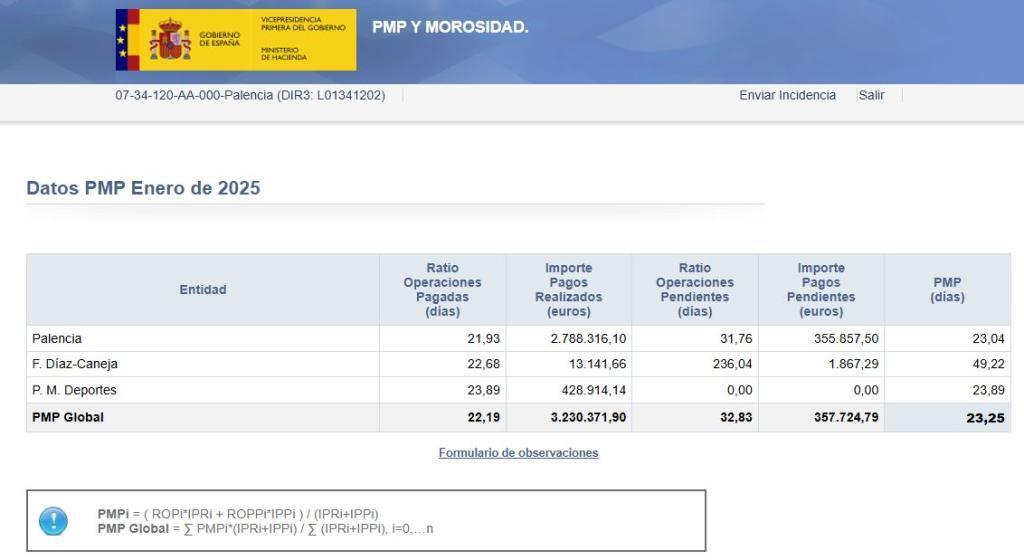Click the Importe Pagos Pendientes column header

[x=820, y=290]
